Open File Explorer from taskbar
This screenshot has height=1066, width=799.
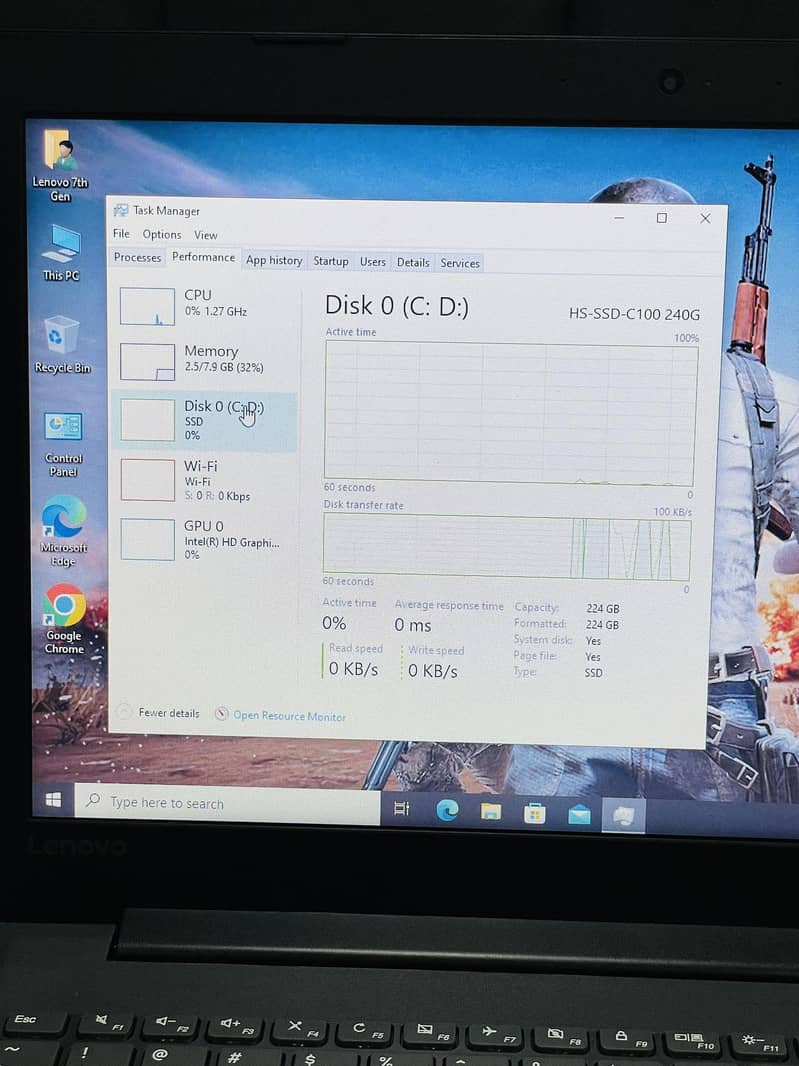pyautogui.click(x=491, y=812)
